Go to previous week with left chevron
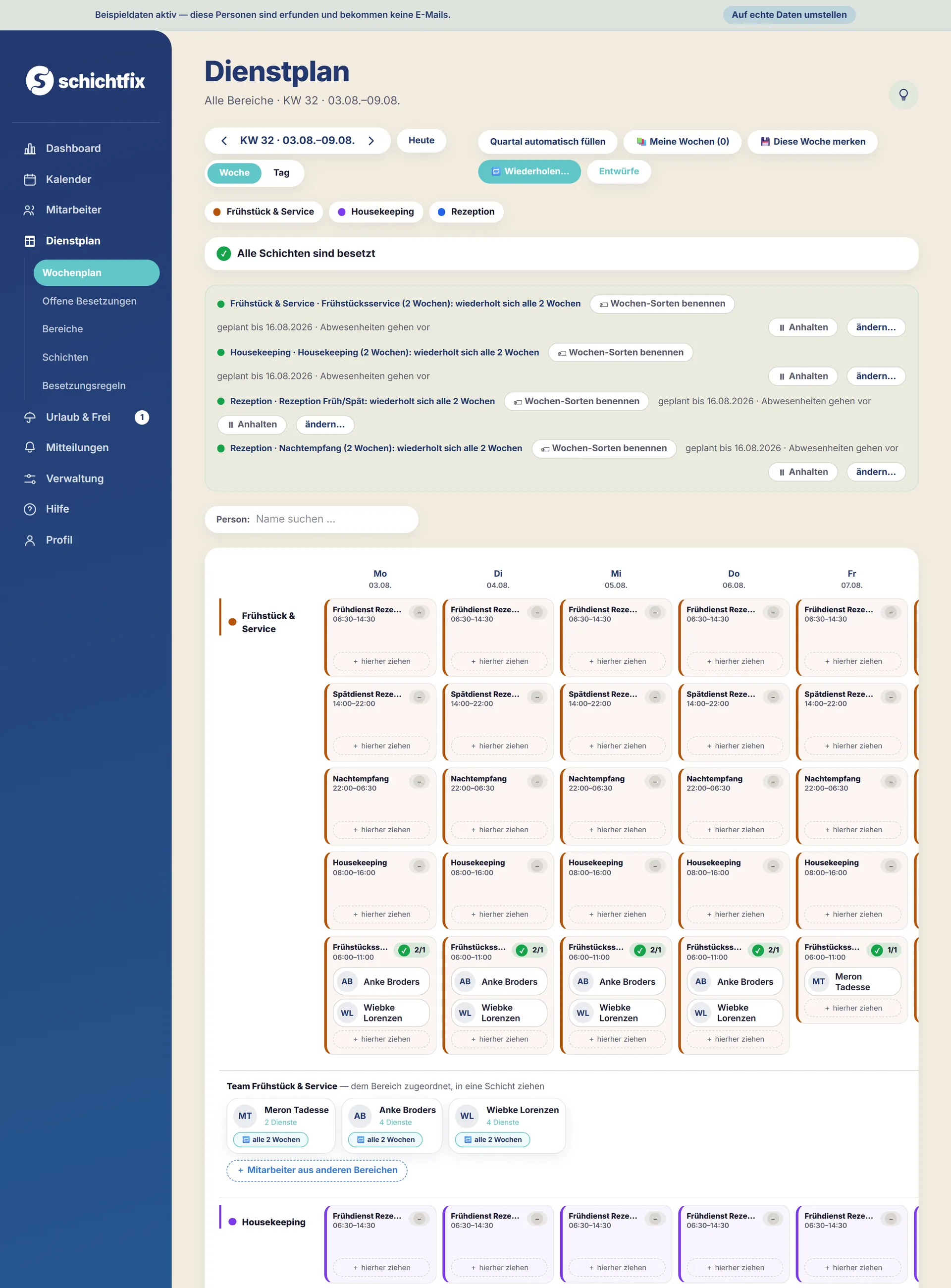Image resolution: width=951 pixels, height=1288 pixels. [x=224, y=141]
